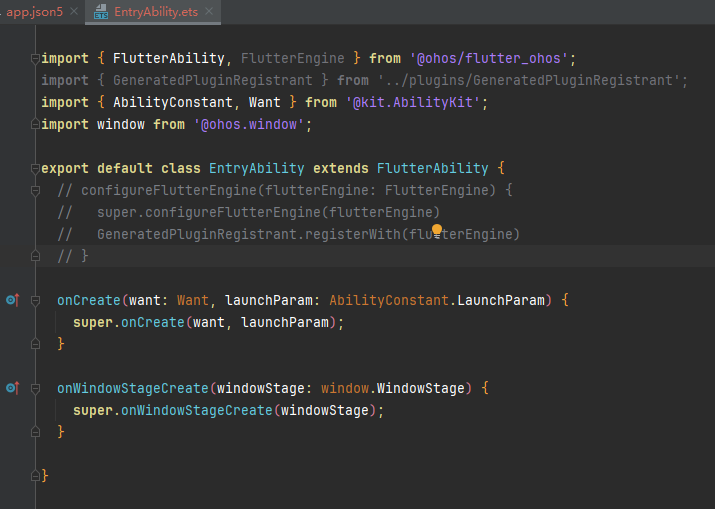Close the EntryAbility.ets tab
This screenshot has width=715, height=509.
(209, 12)
